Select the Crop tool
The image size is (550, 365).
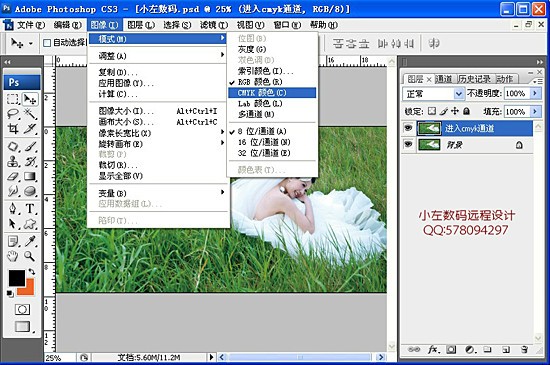click(x=13, y=129)
